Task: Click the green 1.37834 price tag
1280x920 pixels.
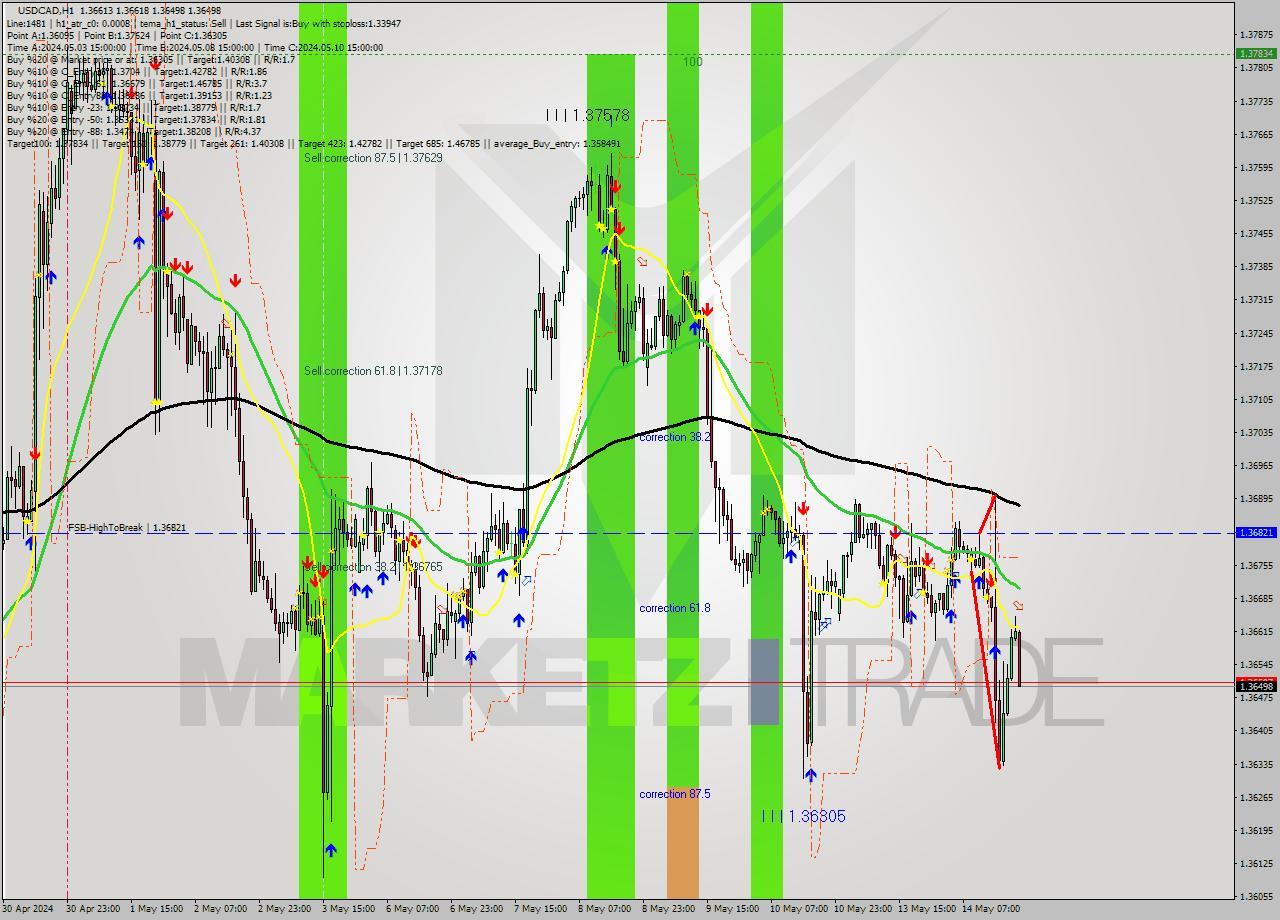Action: point(1256,54)
